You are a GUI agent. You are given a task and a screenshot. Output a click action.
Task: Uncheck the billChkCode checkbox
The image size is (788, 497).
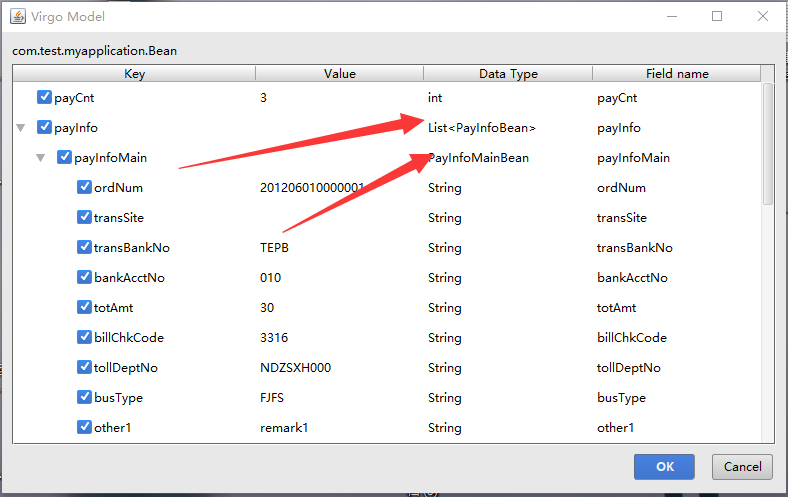point(85,338)
